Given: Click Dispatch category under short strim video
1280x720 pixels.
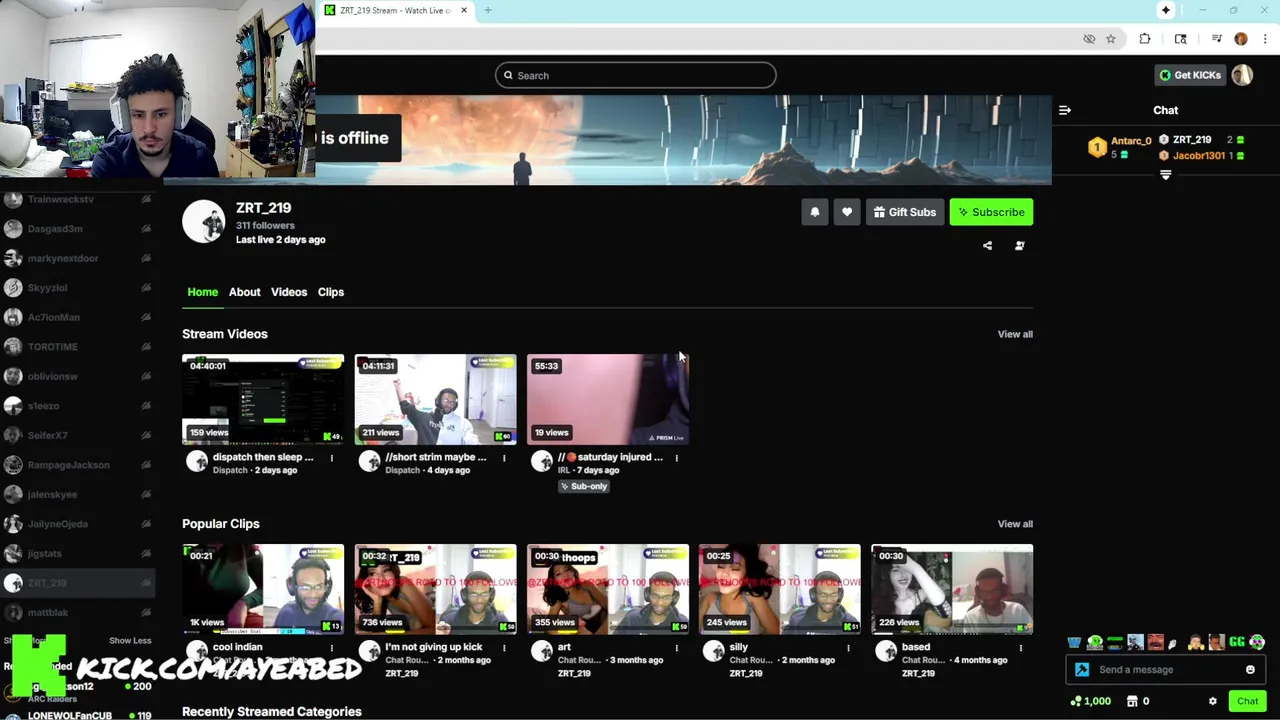Looking at the screenshot, I should tap(402, 470).
